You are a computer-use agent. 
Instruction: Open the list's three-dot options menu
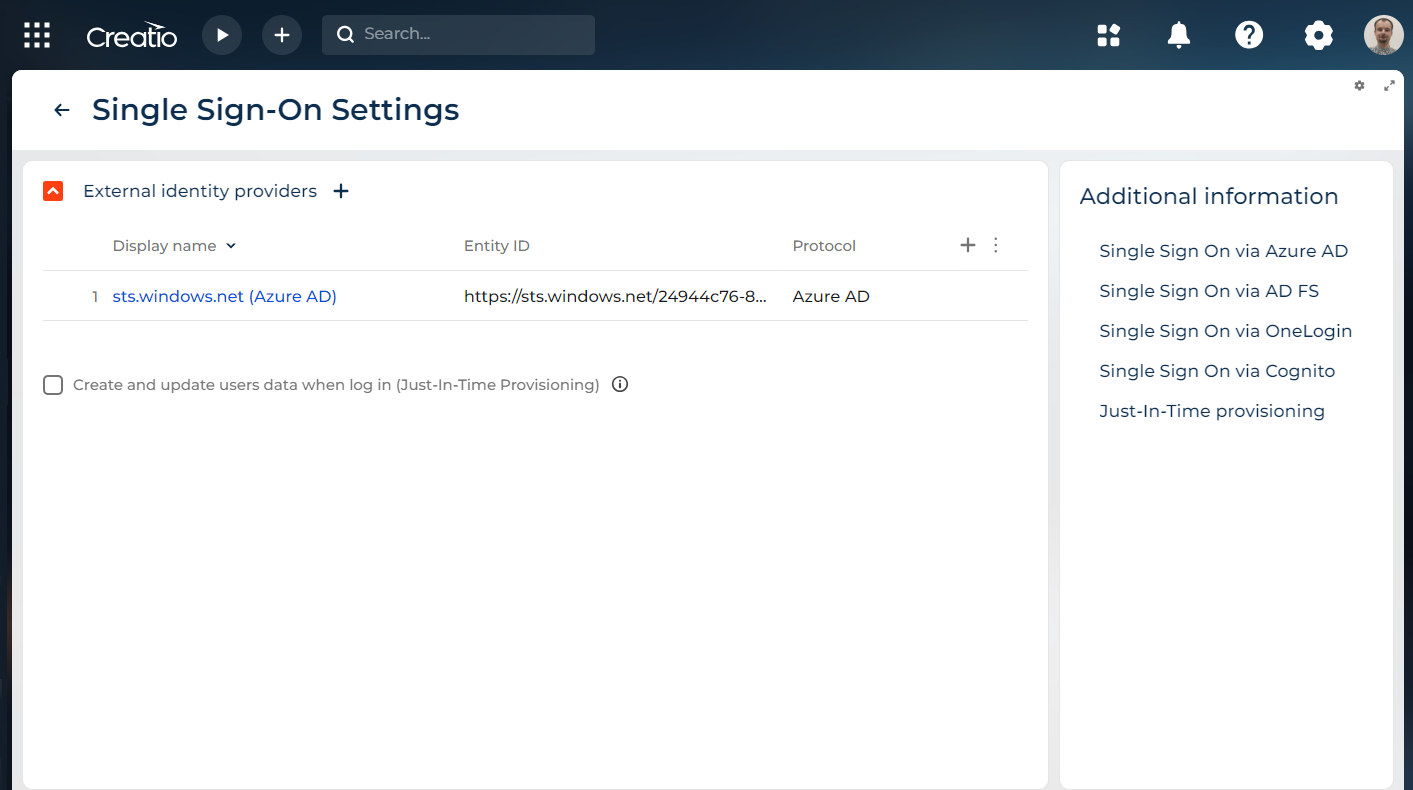pos(995,245)
